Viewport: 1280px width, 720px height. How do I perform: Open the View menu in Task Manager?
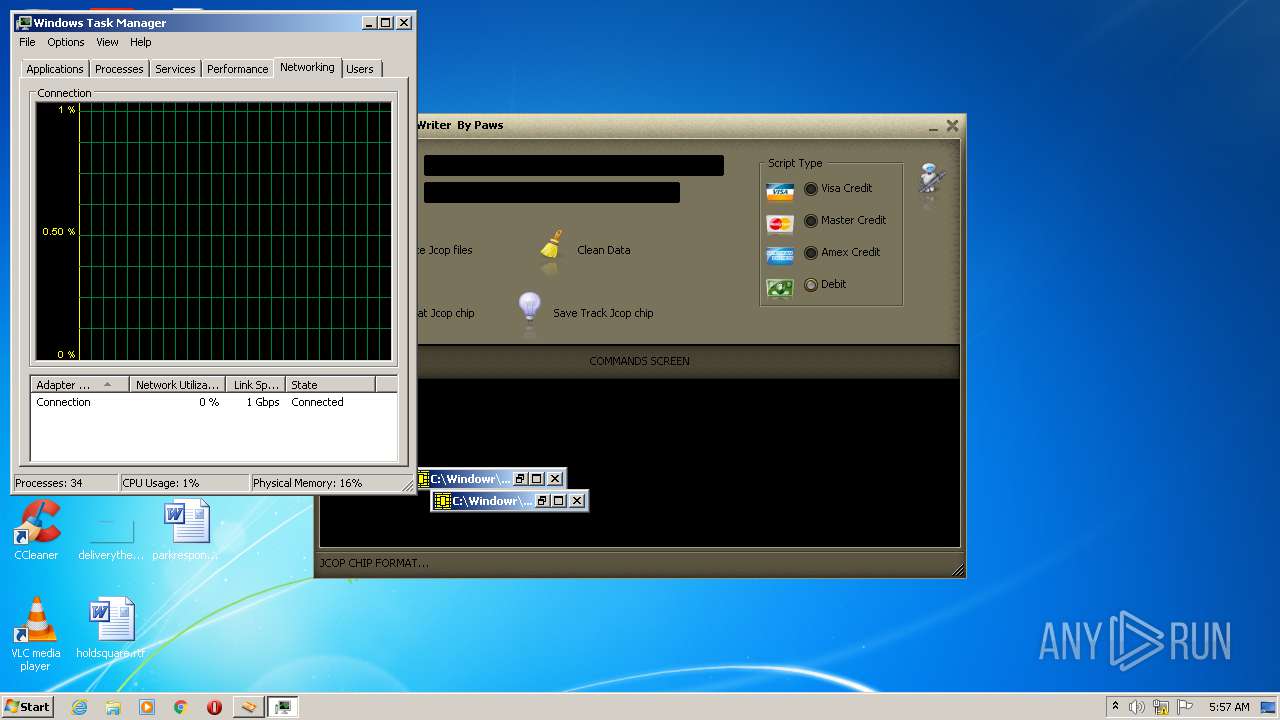(x=107, y=42)
